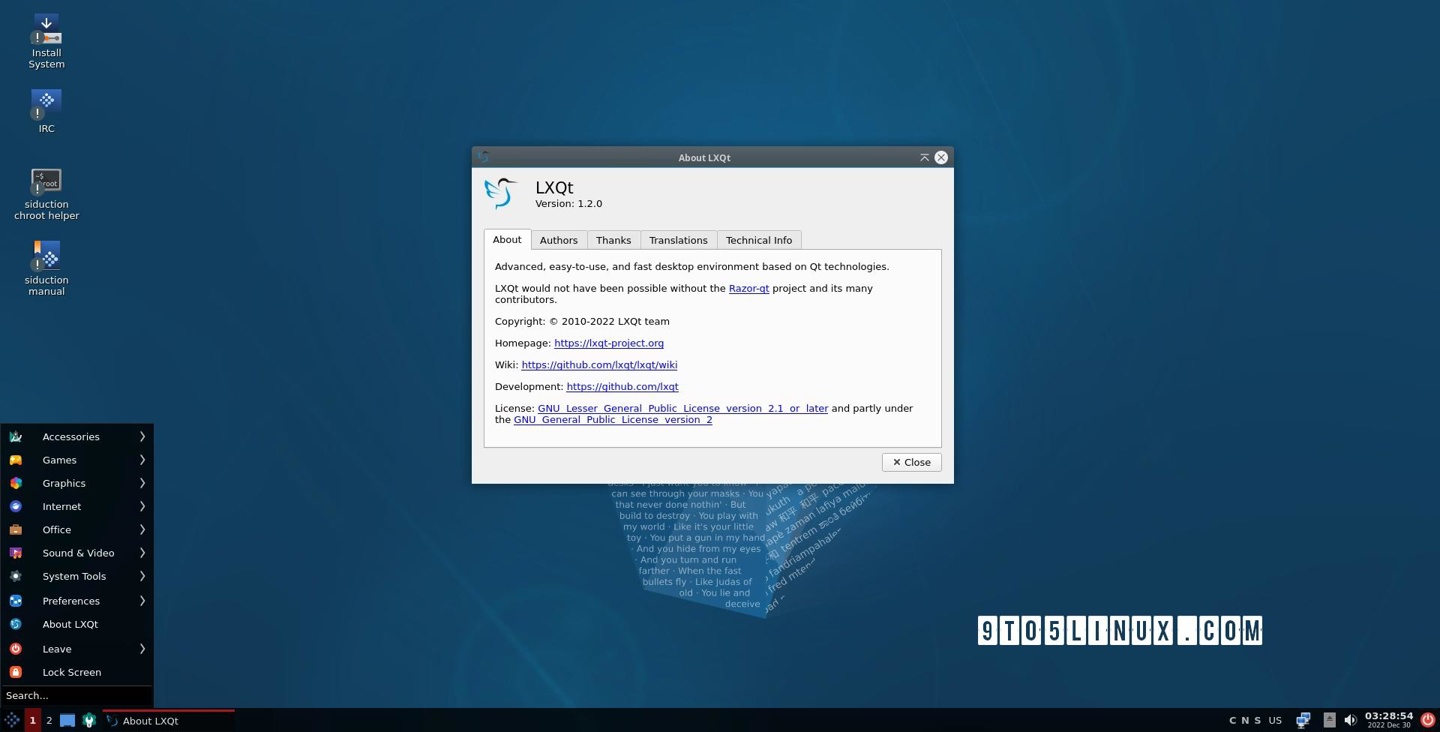Expand the Internet submenu

coord(77,506)
